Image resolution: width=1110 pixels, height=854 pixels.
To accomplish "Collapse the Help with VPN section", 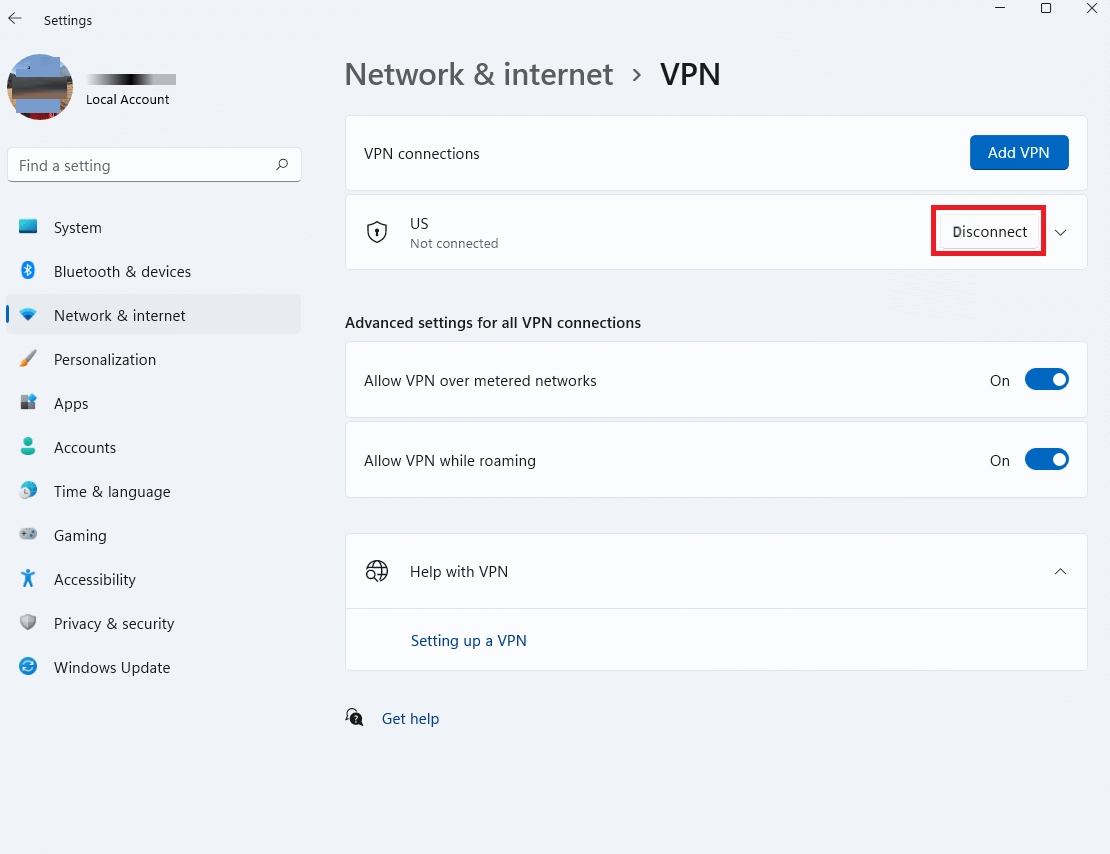I will point(1060,571).
